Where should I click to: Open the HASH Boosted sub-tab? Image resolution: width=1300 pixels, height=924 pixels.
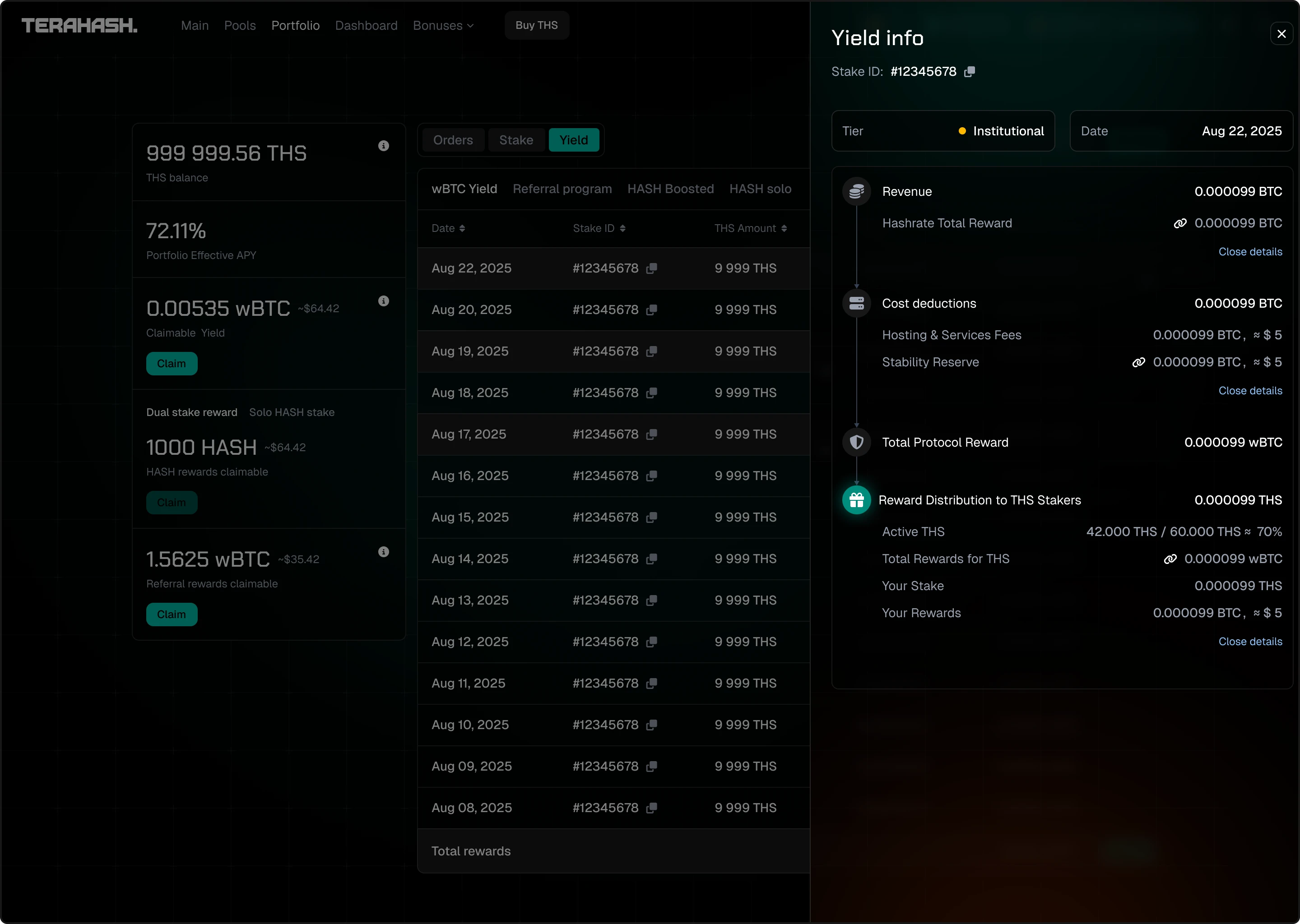pos(670,189)
